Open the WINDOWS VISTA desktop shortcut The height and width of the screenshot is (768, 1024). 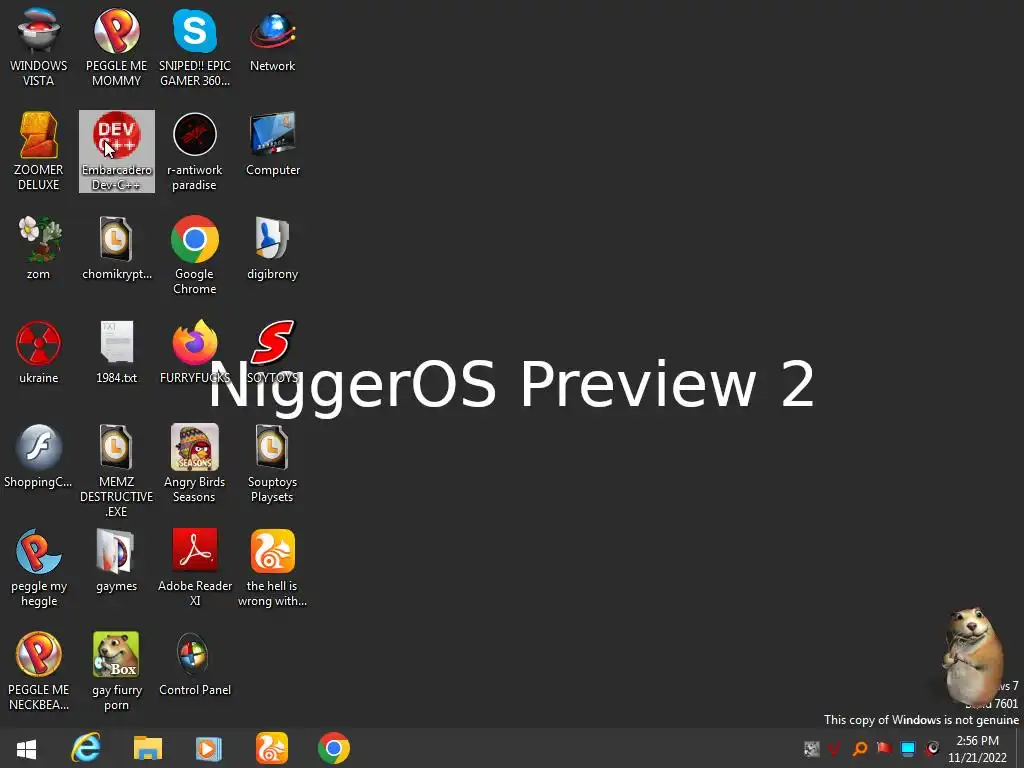(39, 47)
